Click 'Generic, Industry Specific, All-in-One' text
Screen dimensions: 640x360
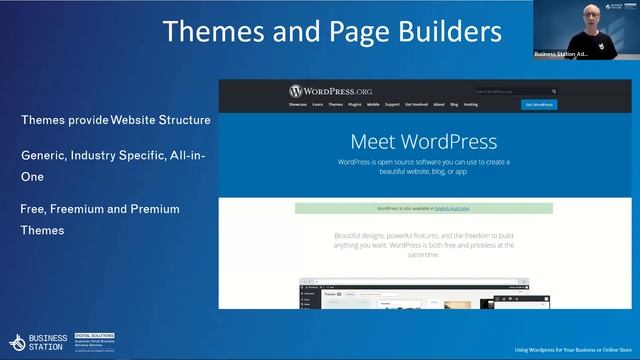coord(113,166)
